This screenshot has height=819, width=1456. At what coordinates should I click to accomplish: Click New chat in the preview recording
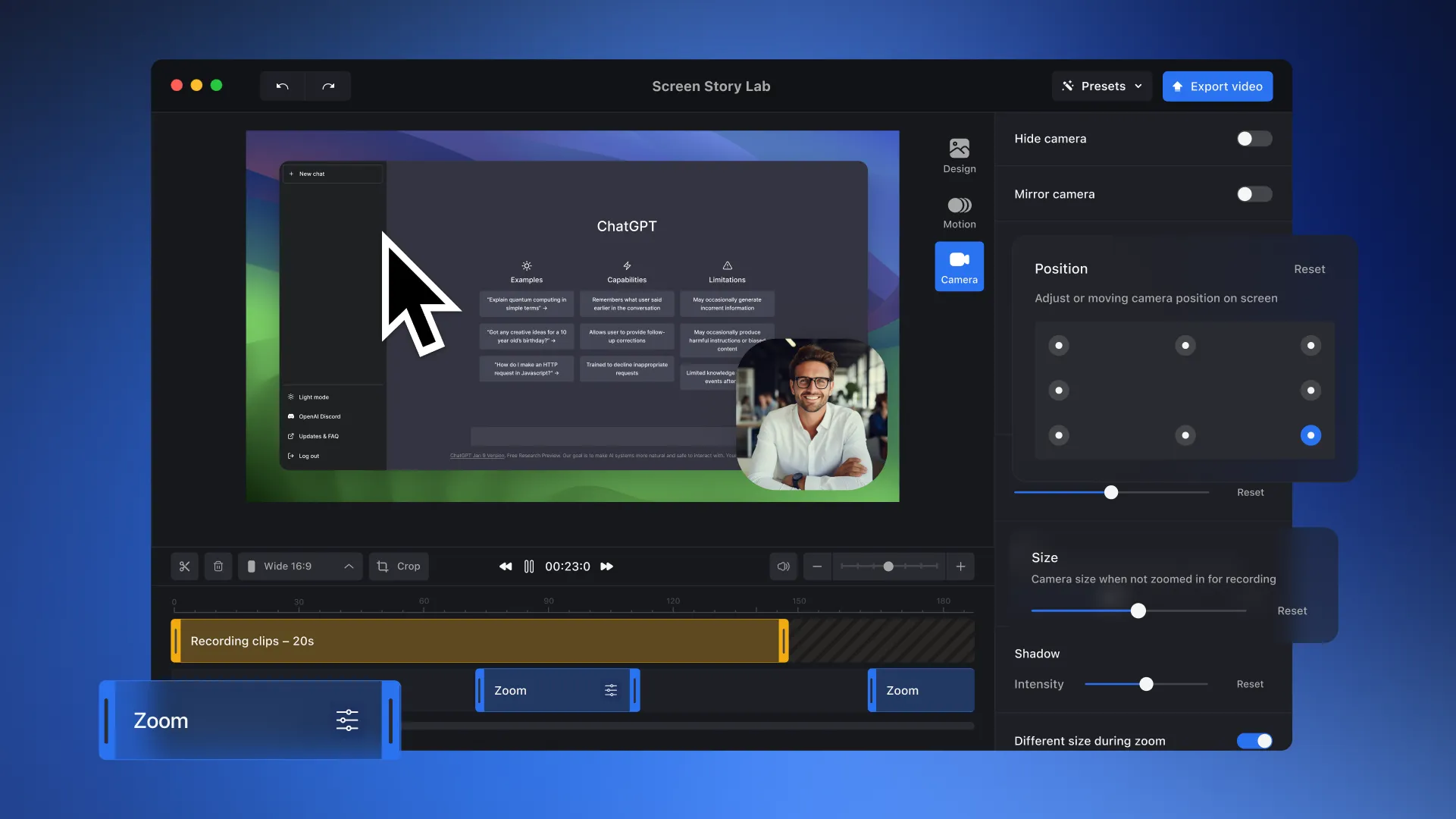point(333,174)
